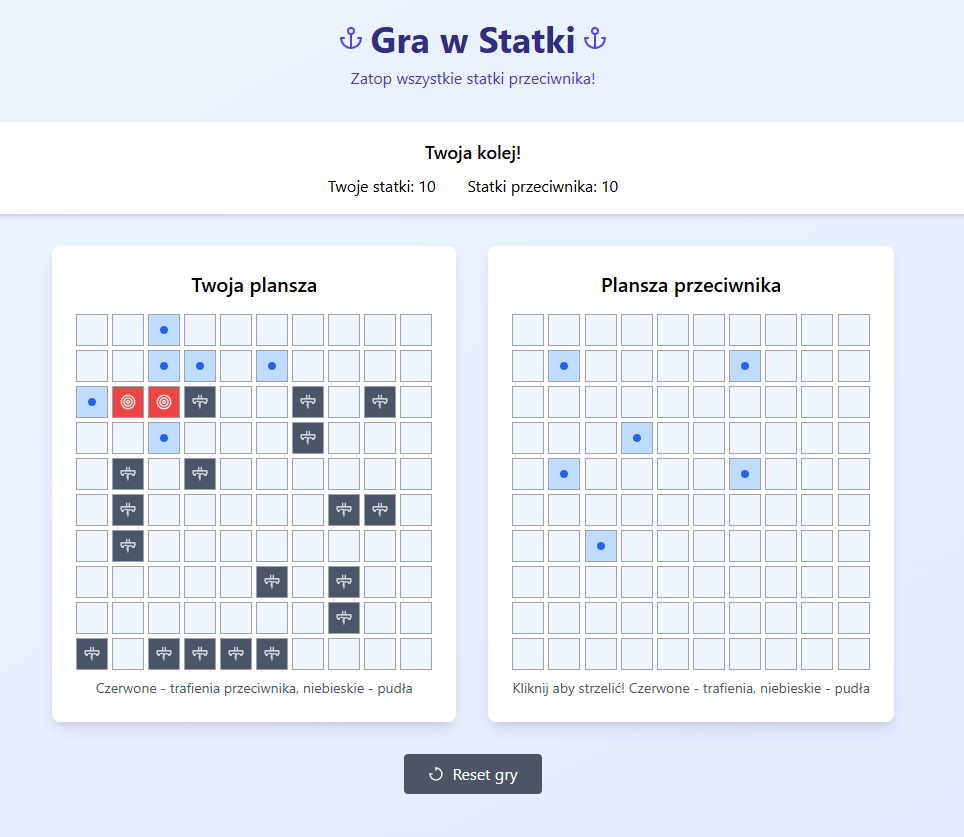Click the leftmost red hit cell on your board

click(128, 402)
